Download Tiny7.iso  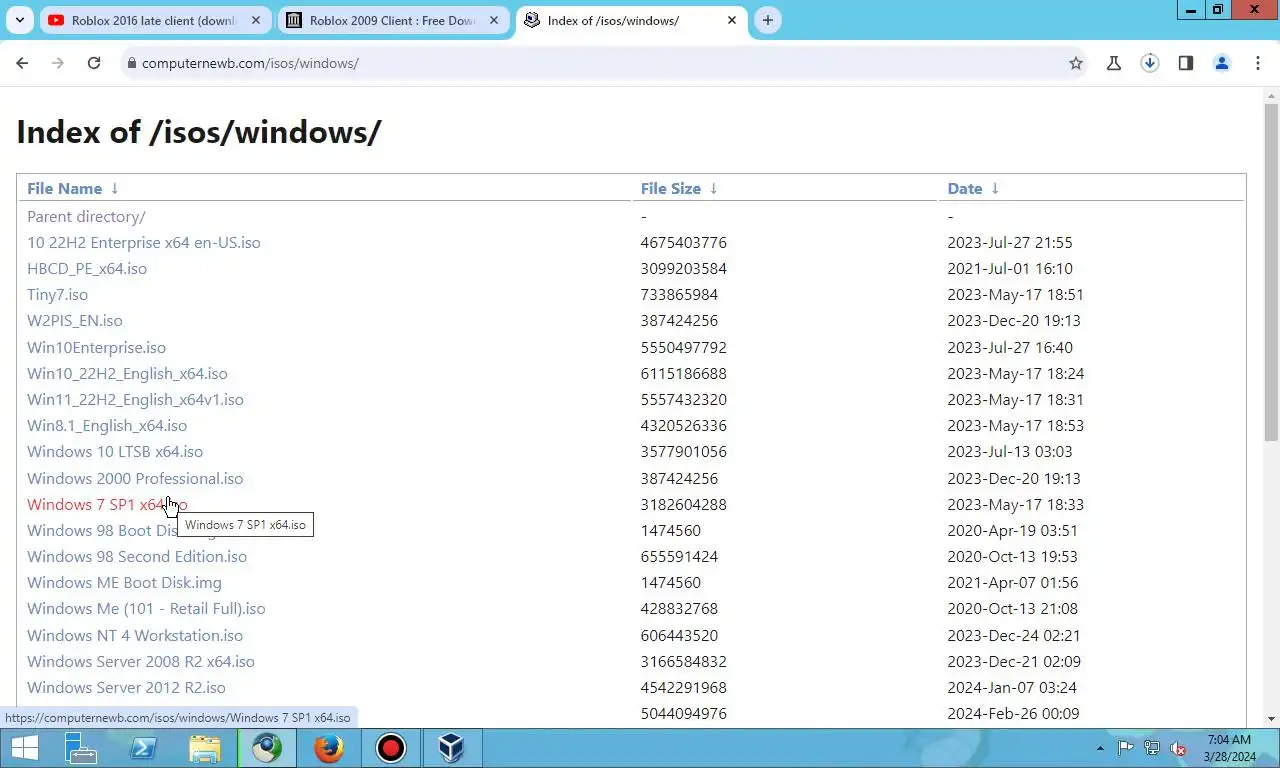click(57, 294)
